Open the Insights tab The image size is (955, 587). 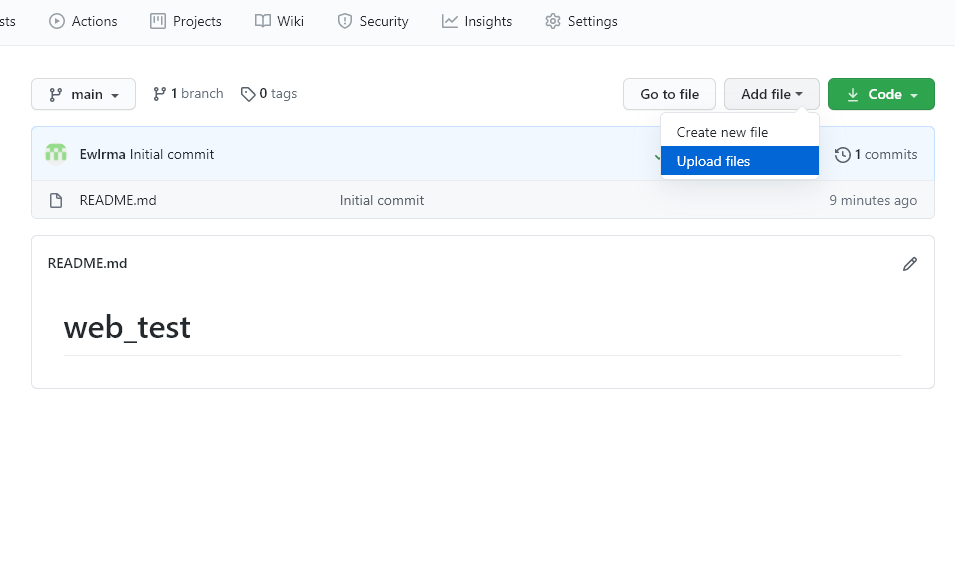[x=477, y=21]
